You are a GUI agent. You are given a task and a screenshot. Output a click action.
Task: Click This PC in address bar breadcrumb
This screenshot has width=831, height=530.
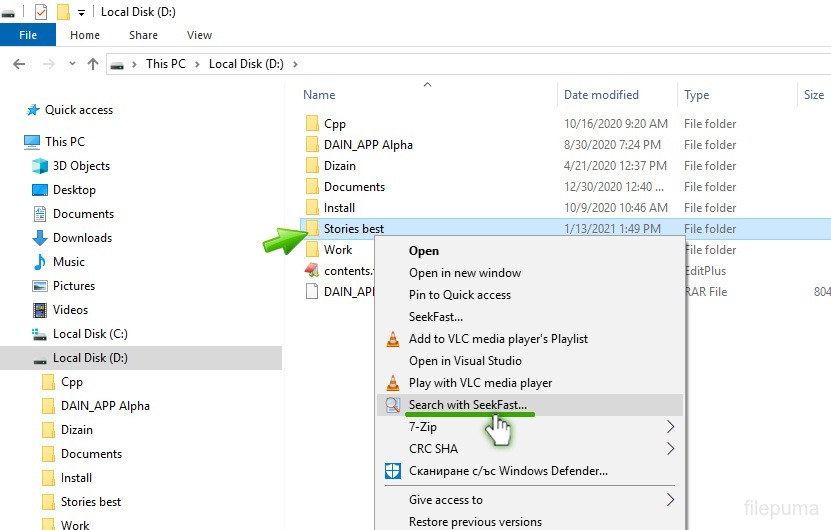tap(165, 64)
